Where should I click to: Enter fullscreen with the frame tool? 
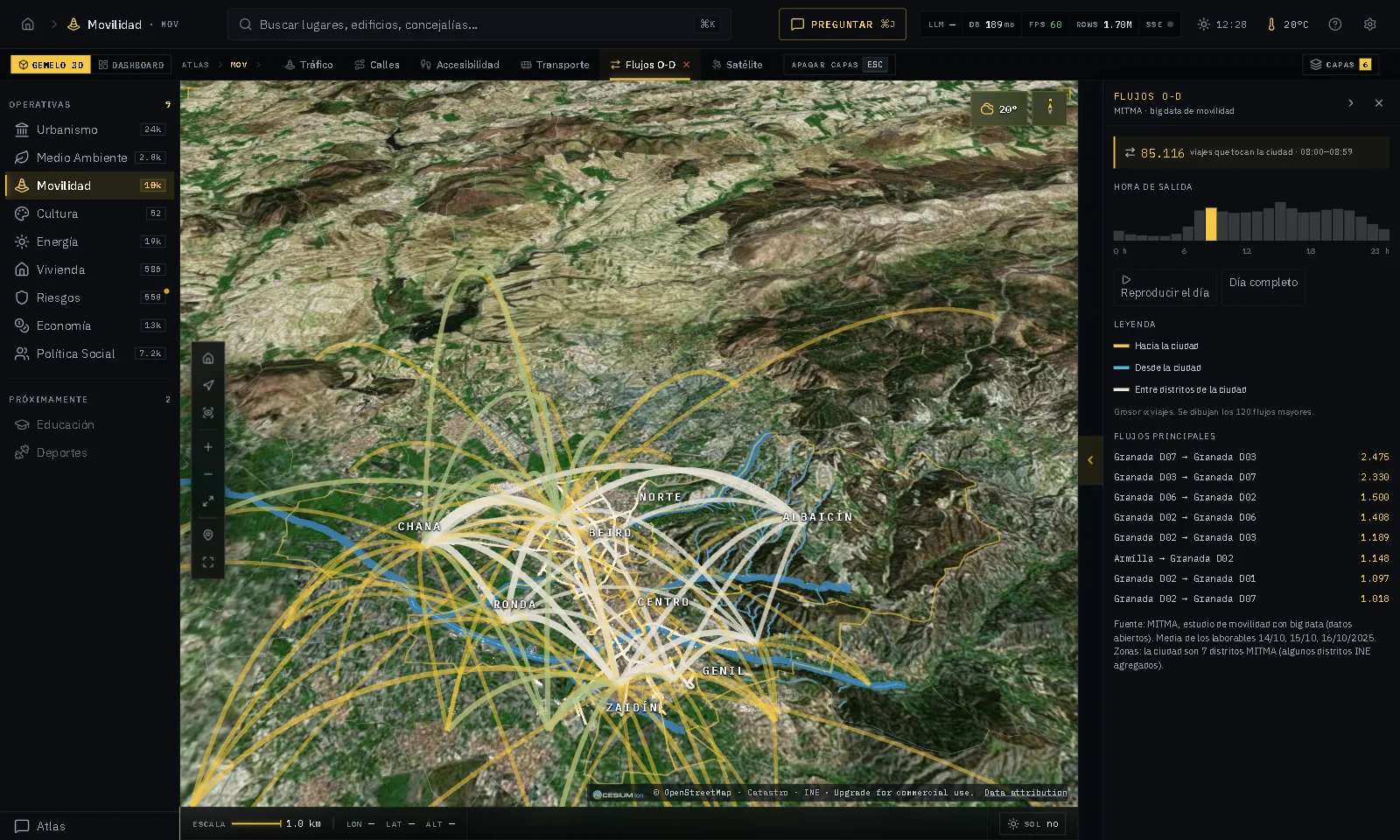point(208,563)
